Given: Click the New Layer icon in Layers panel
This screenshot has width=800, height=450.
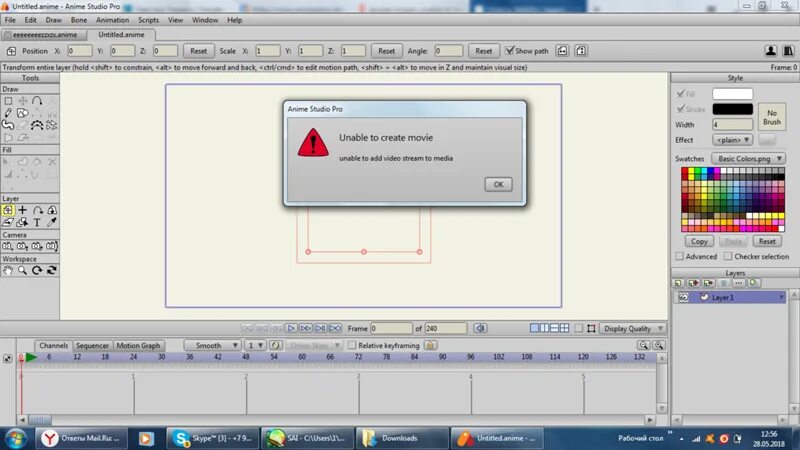Looking at the screenshot, I should pos(678,283).
